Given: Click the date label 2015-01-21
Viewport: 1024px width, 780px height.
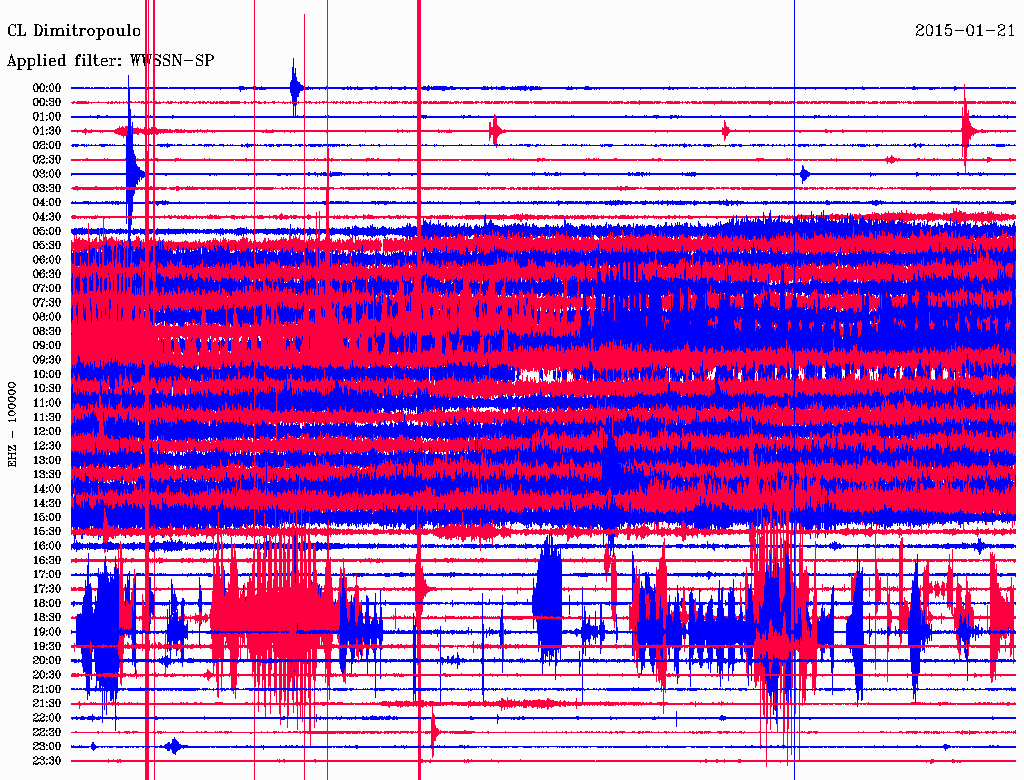Looking at the screenshot, I should click(x=965, y=31).
